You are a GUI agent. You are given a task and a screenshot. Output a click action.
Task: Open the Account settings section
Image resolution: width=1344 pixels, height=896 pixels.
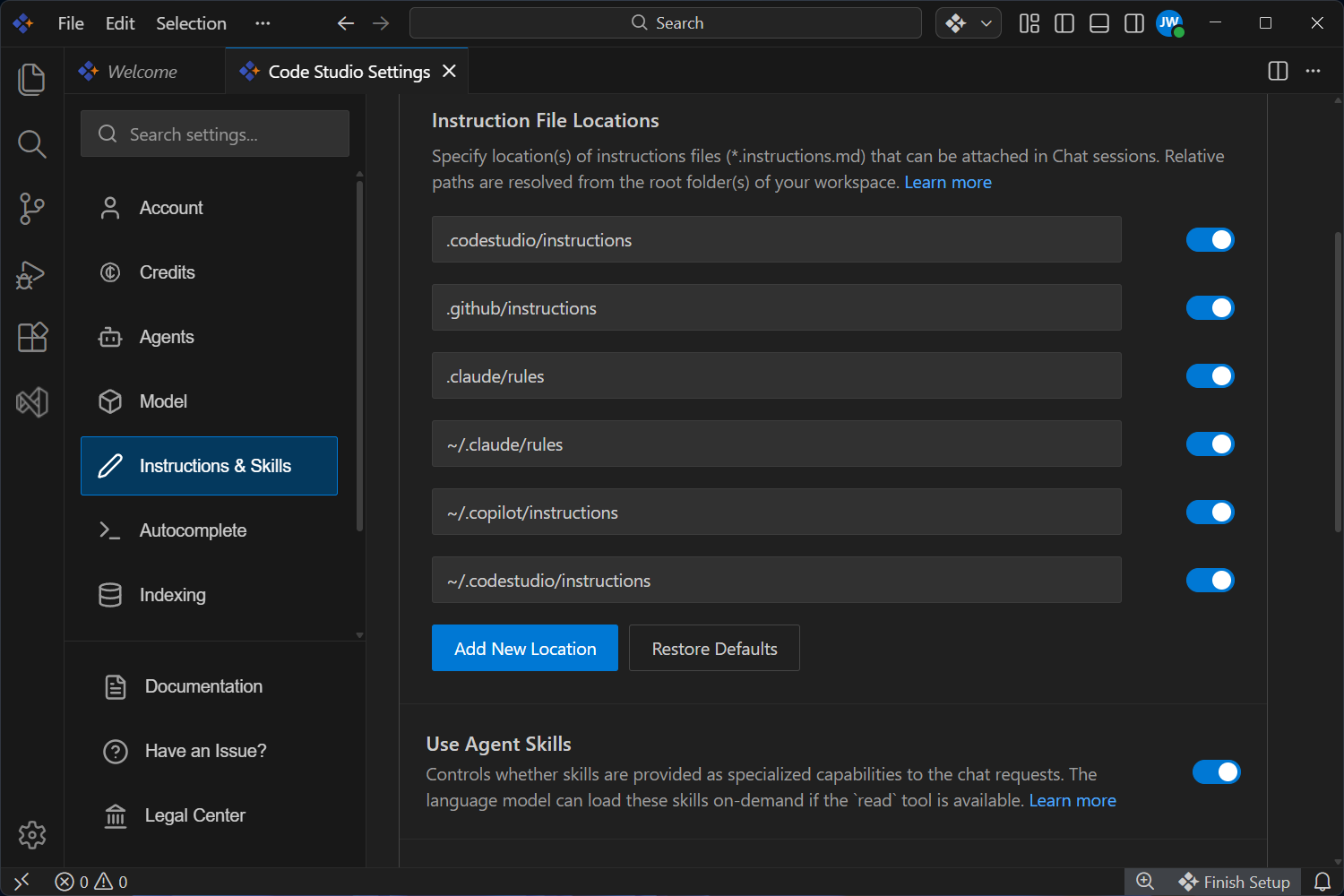pyautogui.click(x=209, y=208)
